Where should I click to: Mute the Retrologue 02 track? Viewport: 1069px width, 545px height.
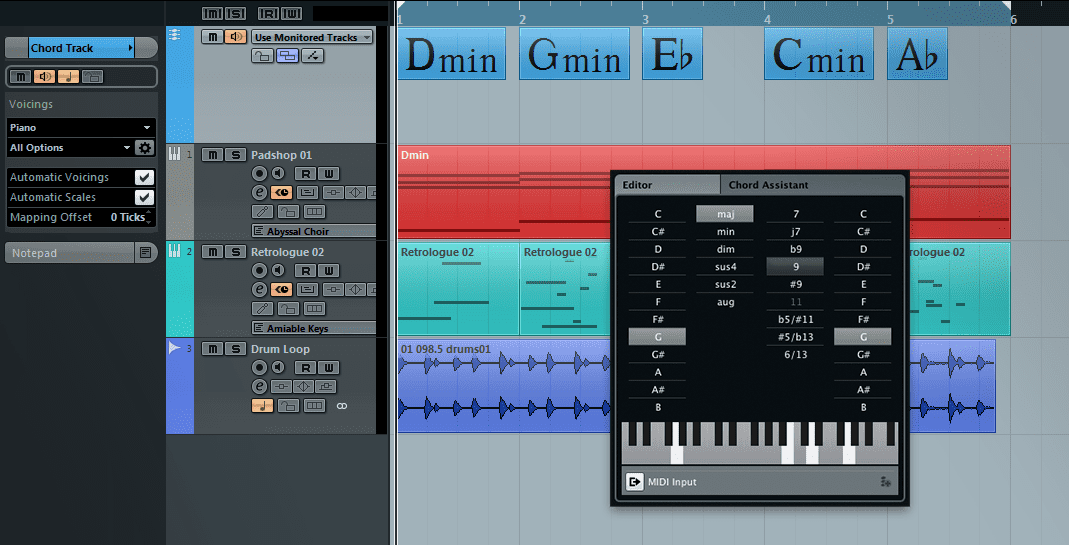[213, 252]
